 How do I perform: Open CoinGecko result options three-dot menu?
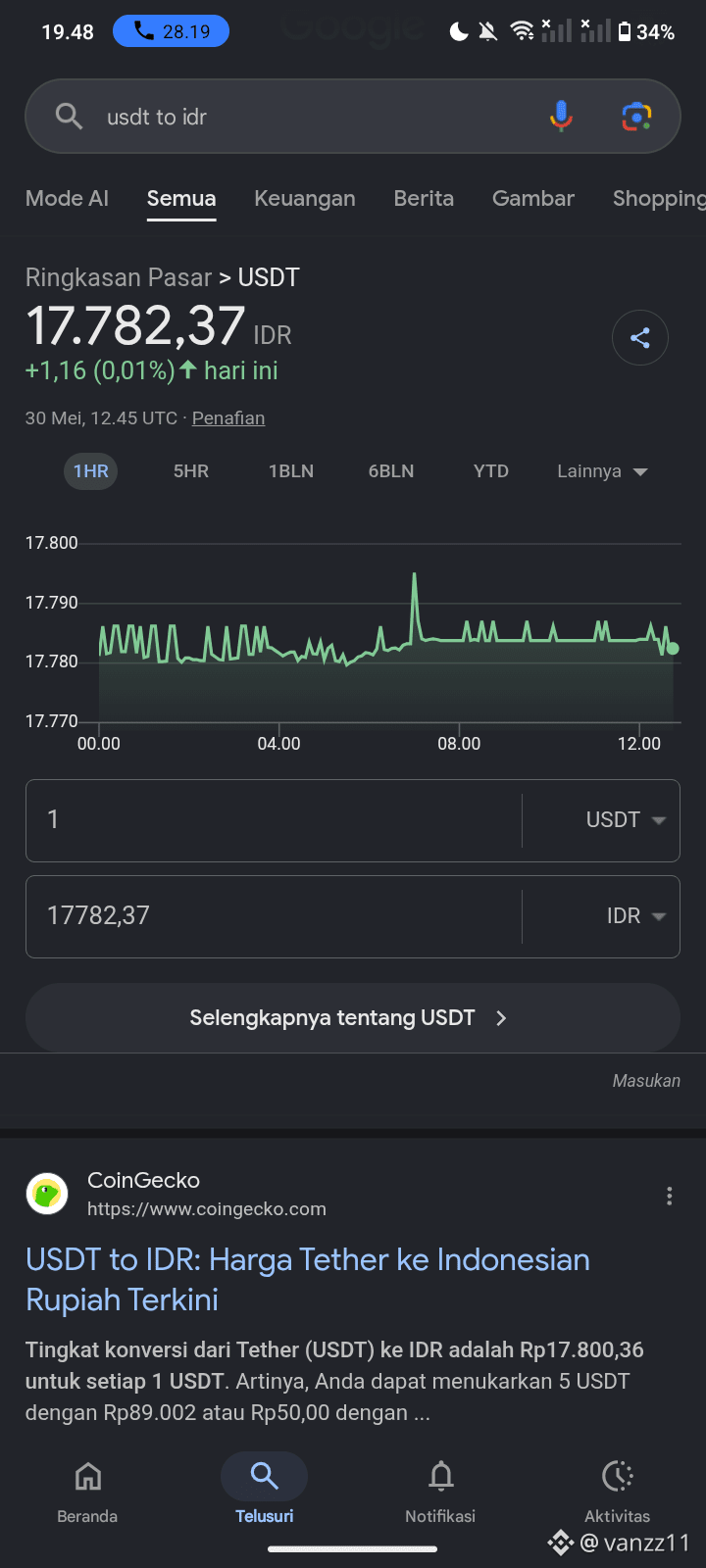[669, 1196]
